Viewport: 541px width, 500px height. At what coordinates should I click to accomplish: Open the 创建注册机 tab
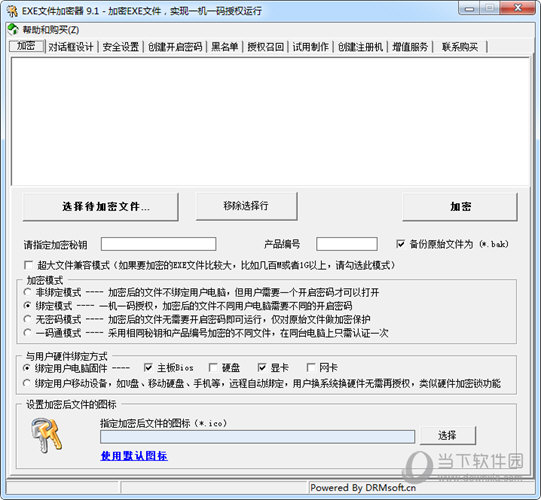[x=360, y=47]
